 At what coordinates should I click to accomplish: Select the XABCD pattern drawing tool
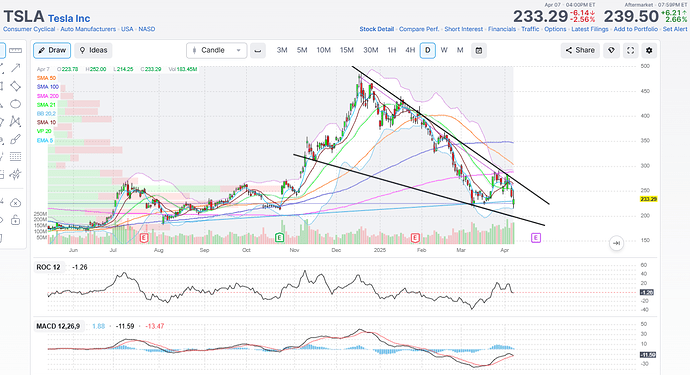coord(15,121)
